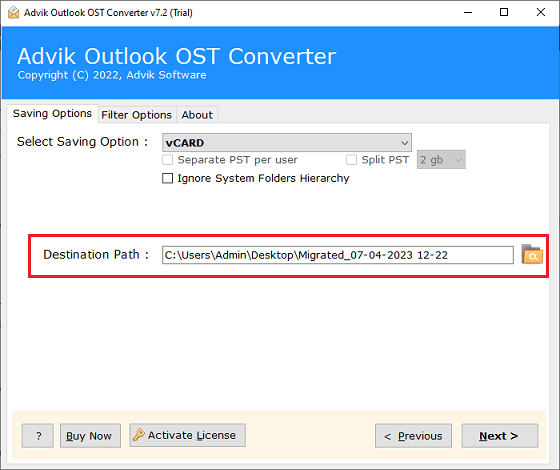The width and height of the screenshot is (560, 470).
Task: Click the Buy Now button
Action: pyautogui.click(x=90, y=436)
